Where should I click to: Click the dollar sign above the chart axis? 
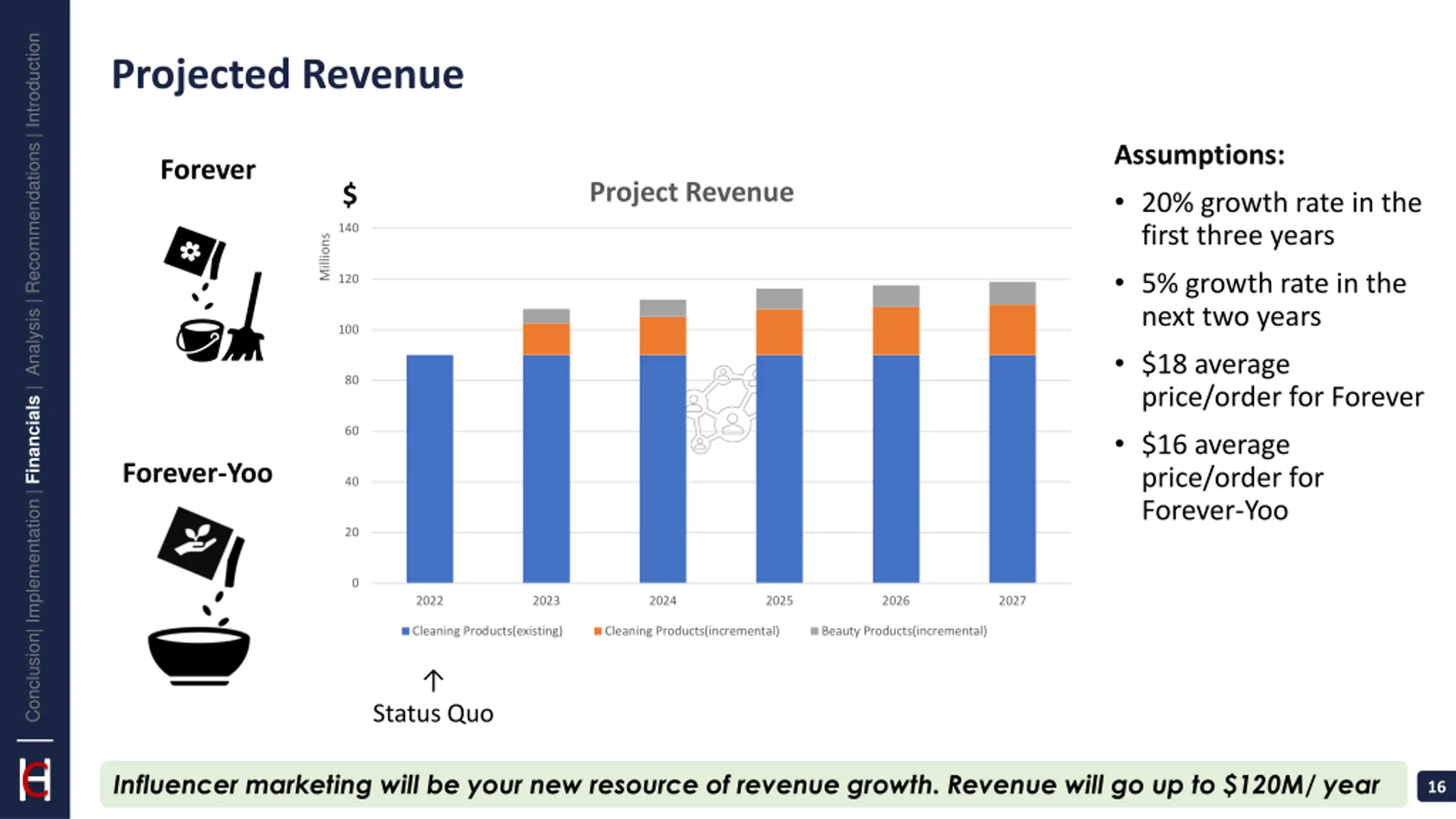(x=350, y=195)
